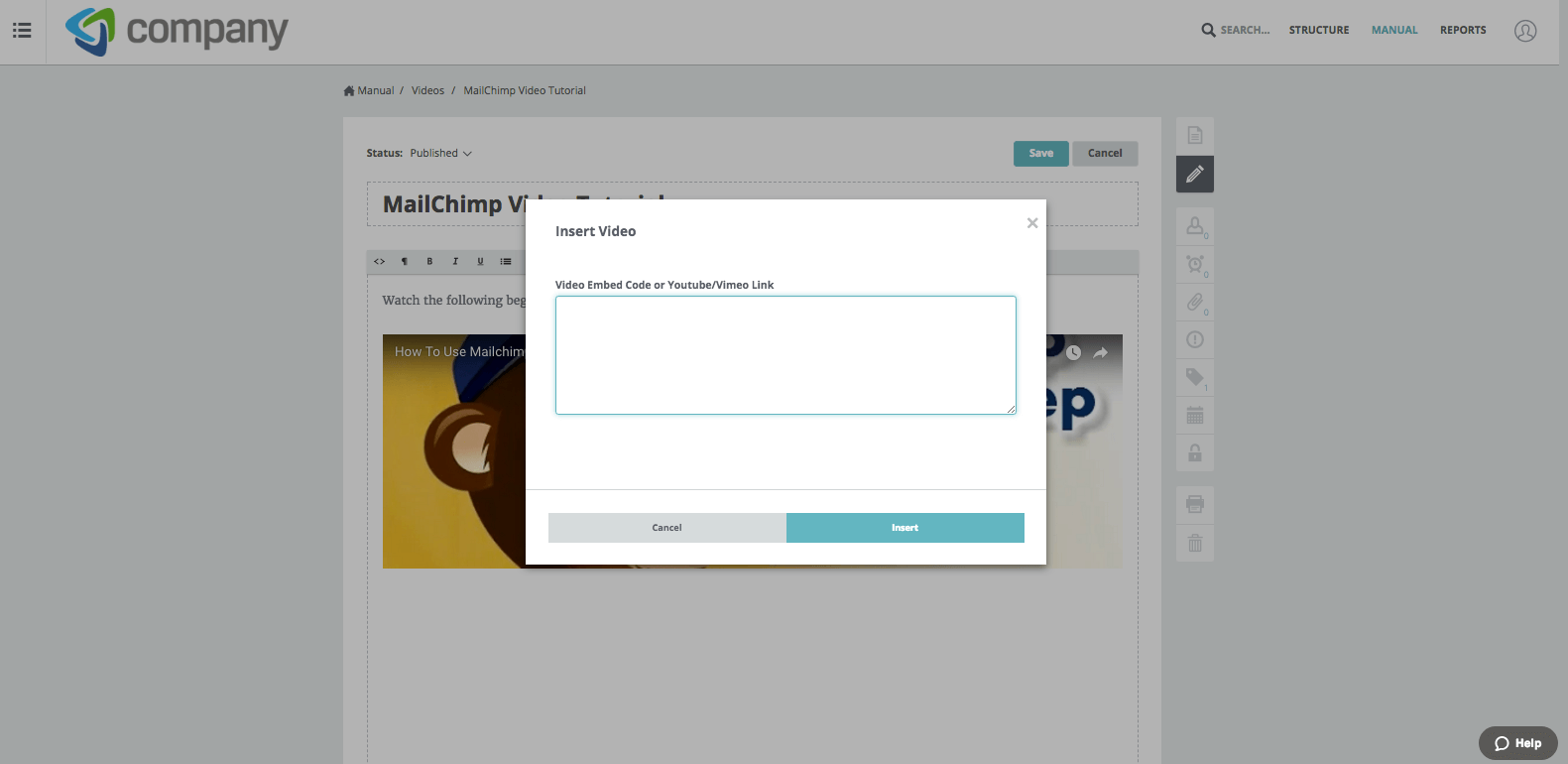Screen dimensions: 1568x764
Task: Click the page Cancel button beside Save
Action: point(1105,154)
